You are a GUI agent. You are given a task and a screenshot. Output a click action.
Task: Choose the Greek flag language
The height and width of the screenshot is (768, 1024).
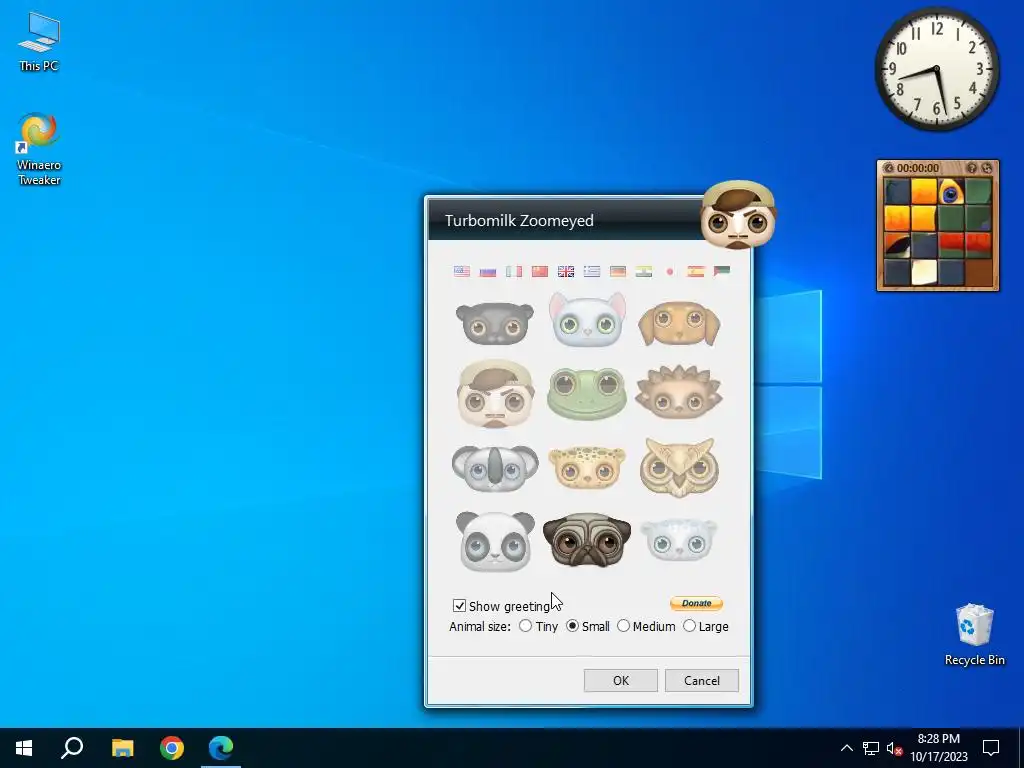(x=592, y=271)
